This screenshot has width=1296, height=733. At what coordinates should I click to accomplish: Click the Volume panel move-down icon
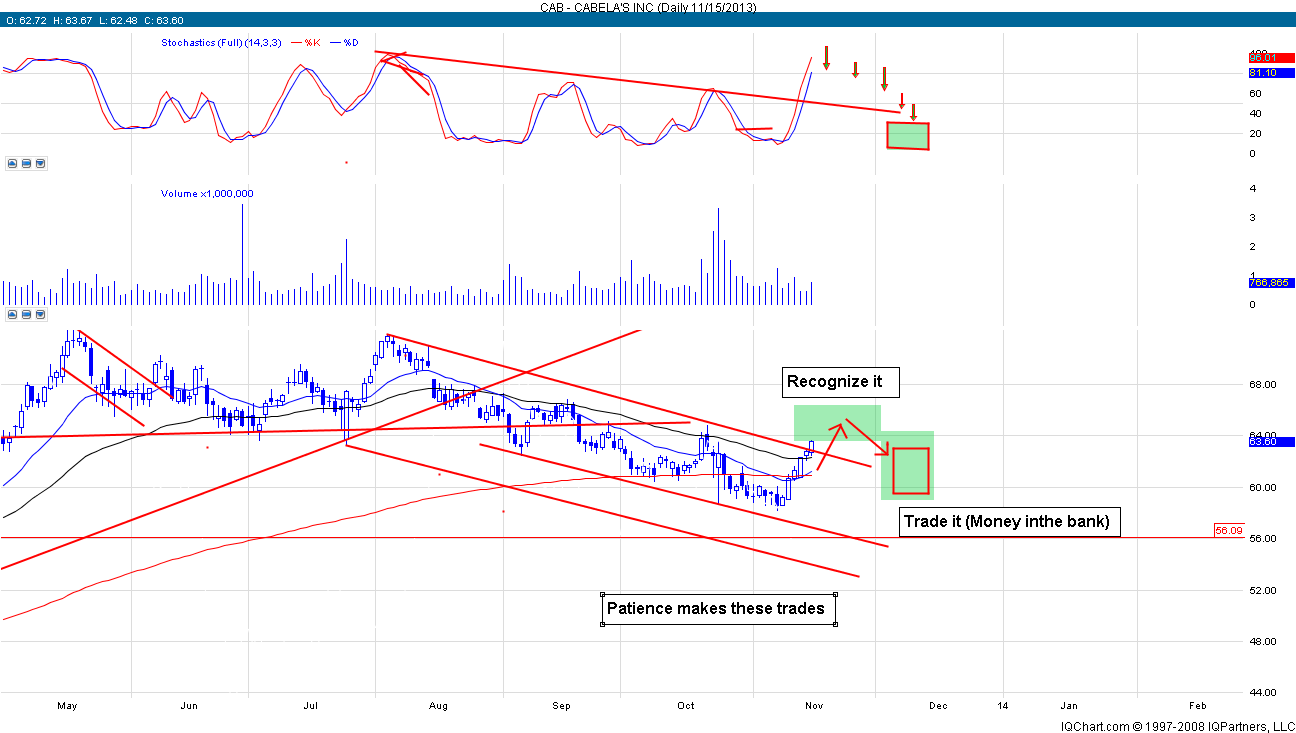tap(40, 314)
